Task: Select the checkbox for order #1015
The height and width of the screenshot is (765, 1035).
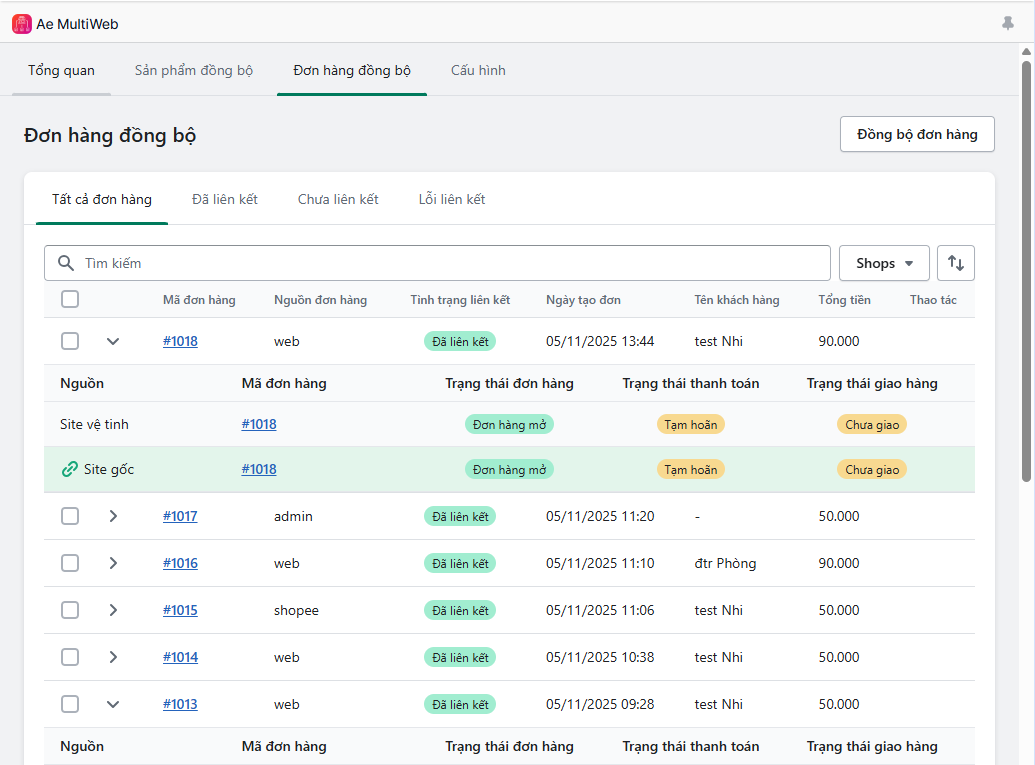Action: pos(70,610)
